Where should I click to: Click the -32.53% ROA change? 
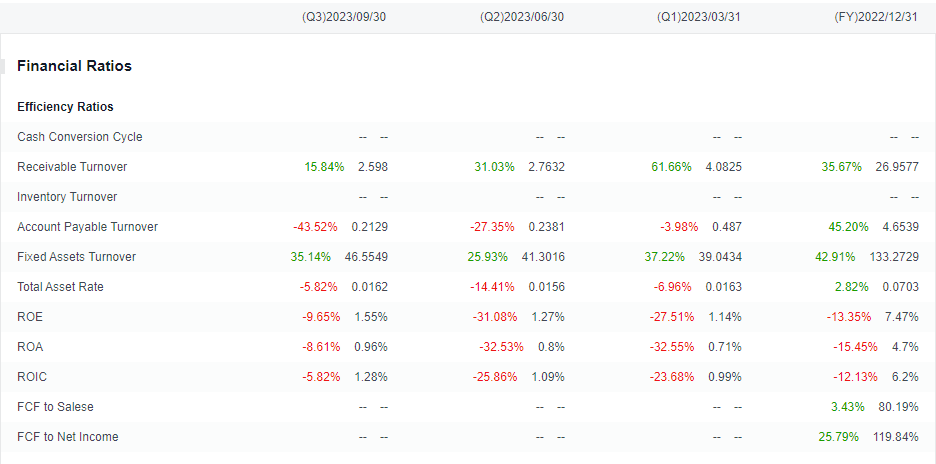coord(501,347)
